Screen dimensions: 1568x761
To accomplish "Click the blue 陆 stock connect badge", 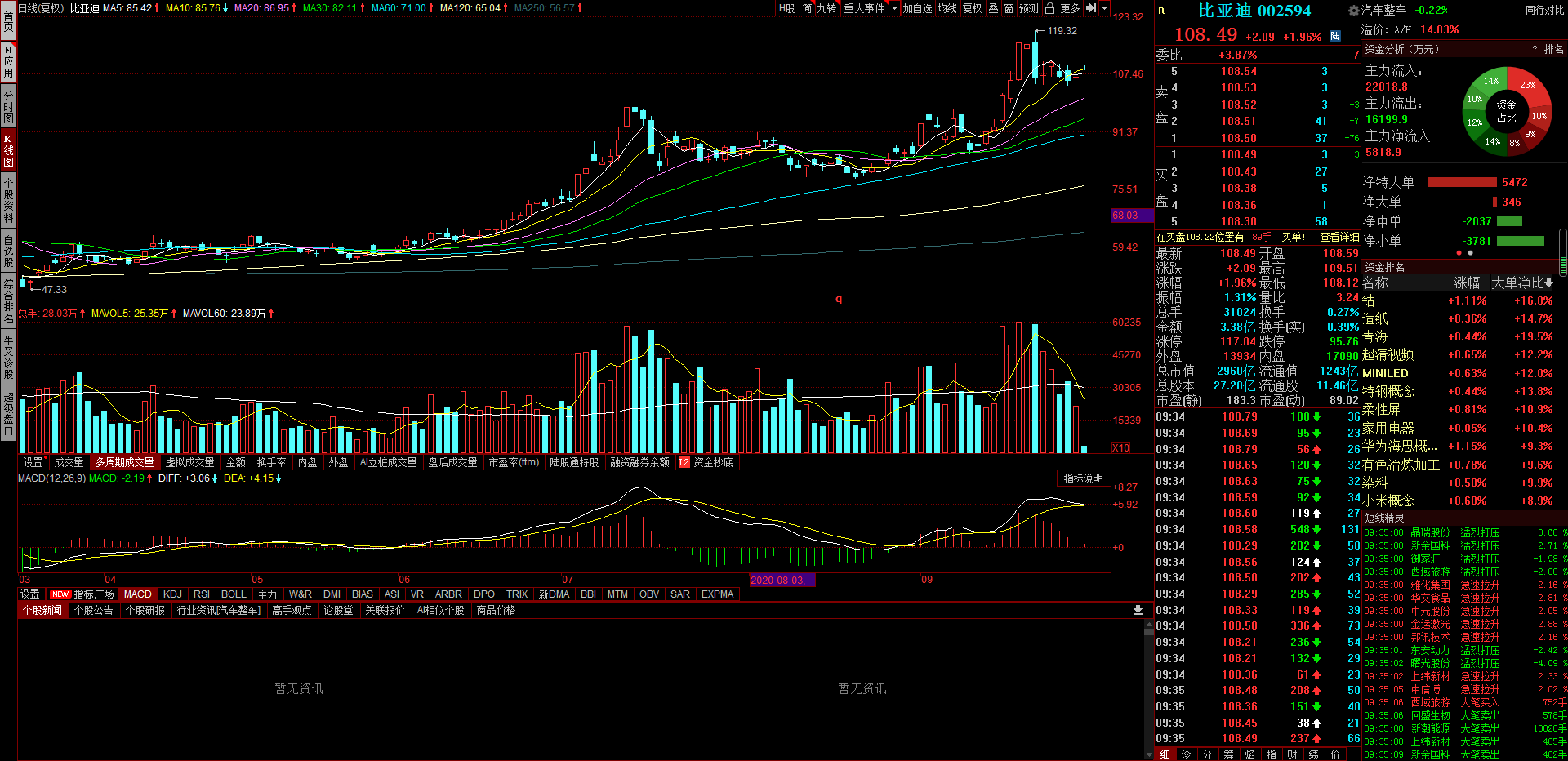I will tap(1335, 36).
